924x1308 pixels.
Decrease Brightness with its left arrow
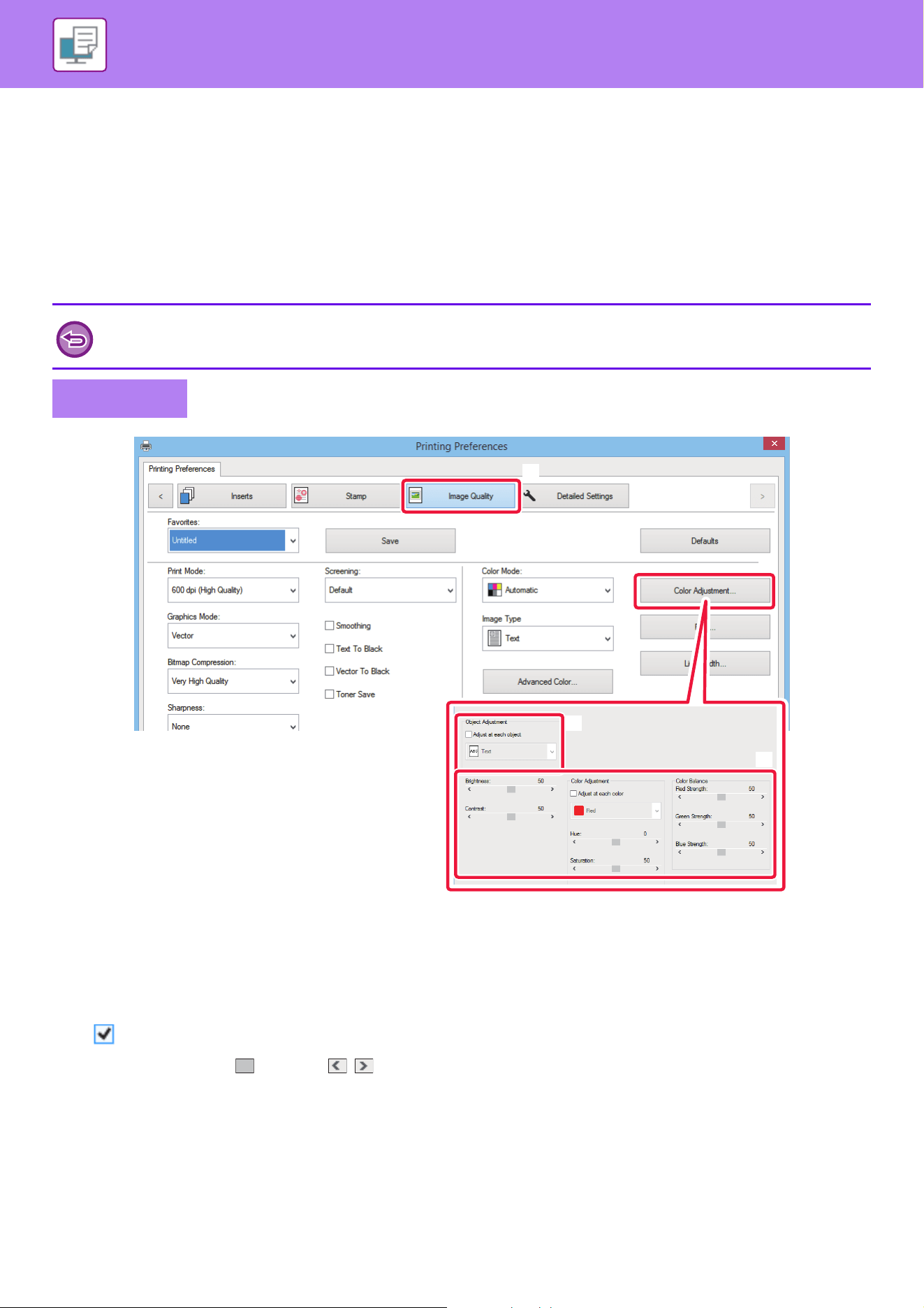(469, 789)
